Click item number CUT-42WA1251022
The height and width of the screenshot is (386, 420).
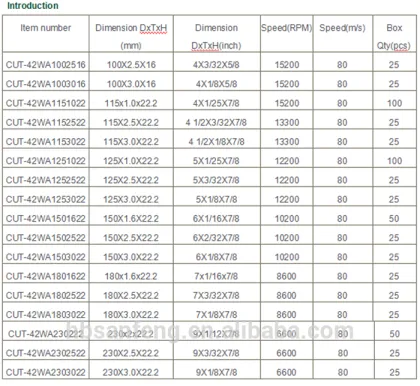(x=46, y=161)
